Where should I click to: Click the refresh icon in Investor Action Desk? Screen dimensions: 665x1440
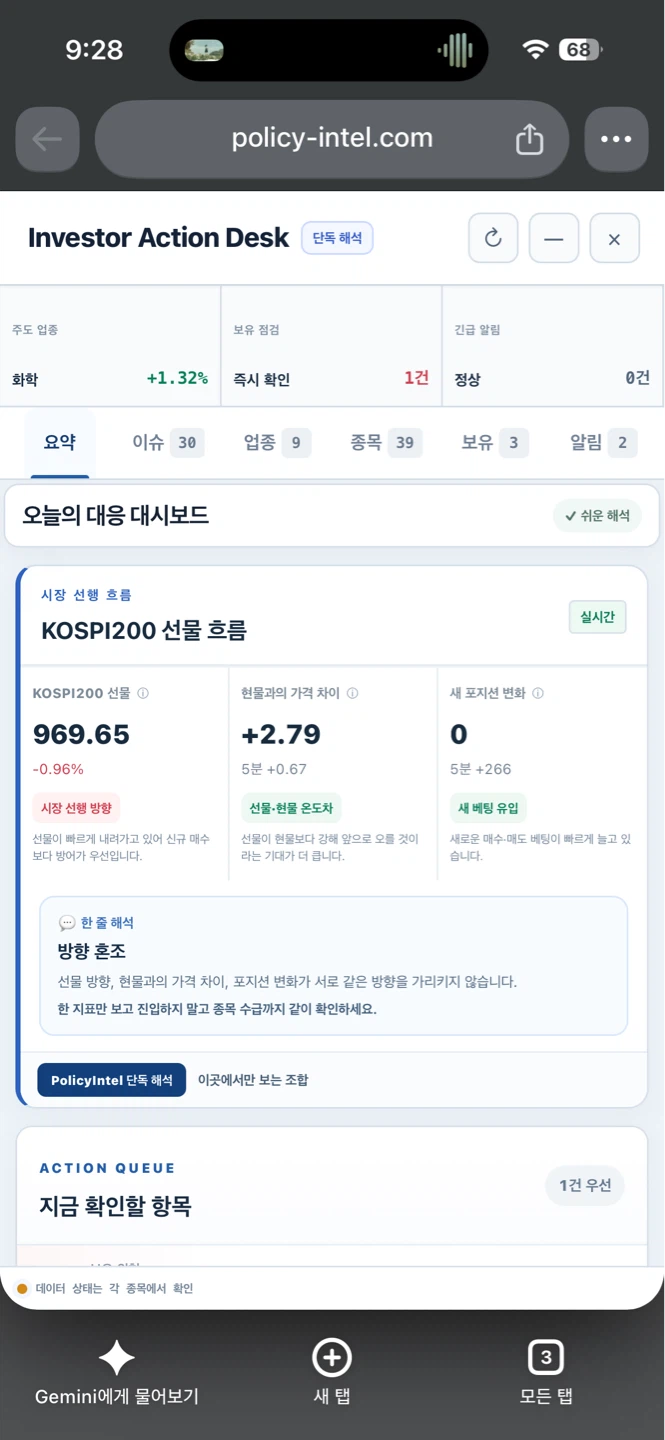pos(493,238)
